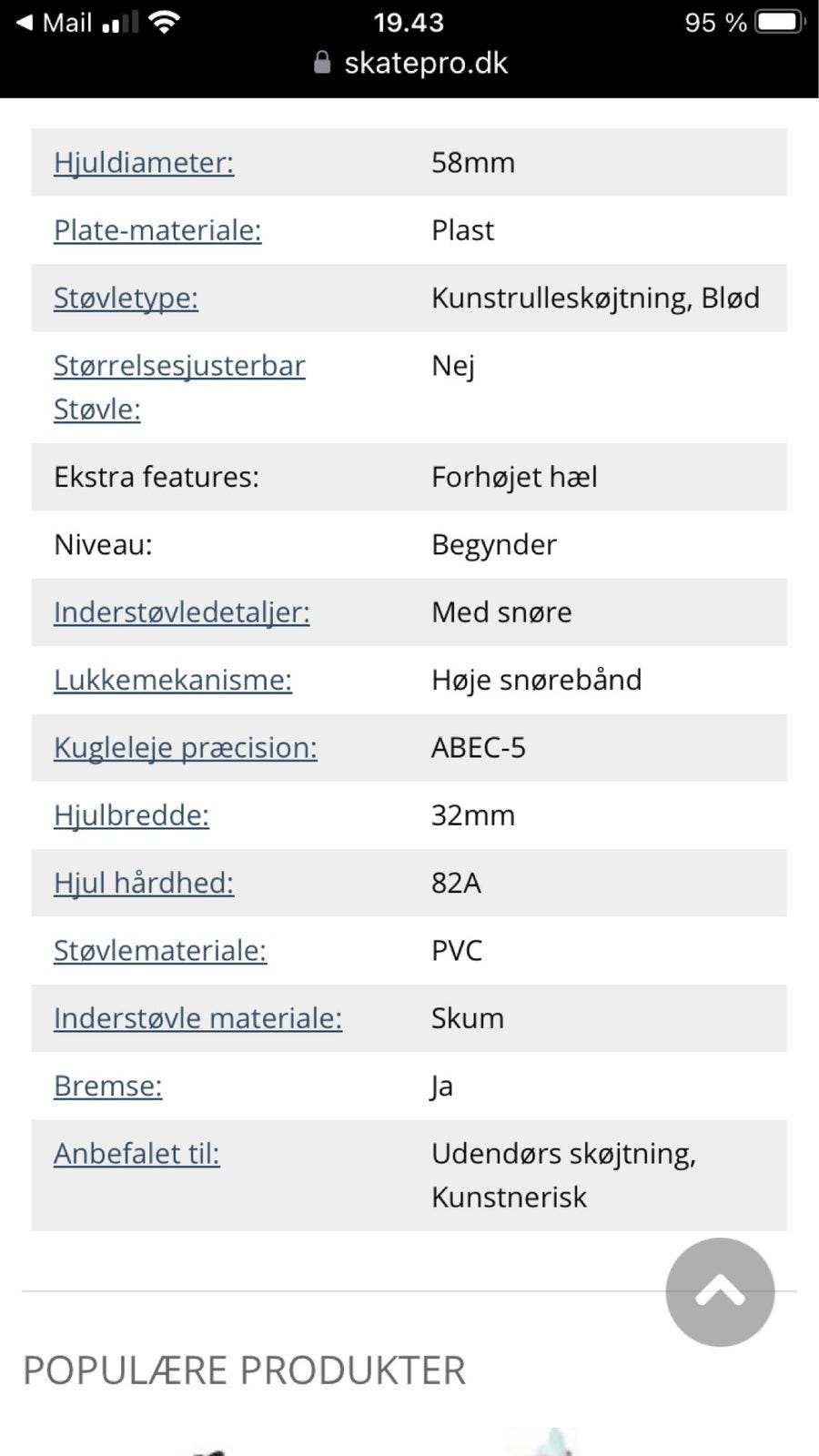Tap the scroll-to-top arrow button
The width and height of the screenshot is (819, 1456).
720,1291
